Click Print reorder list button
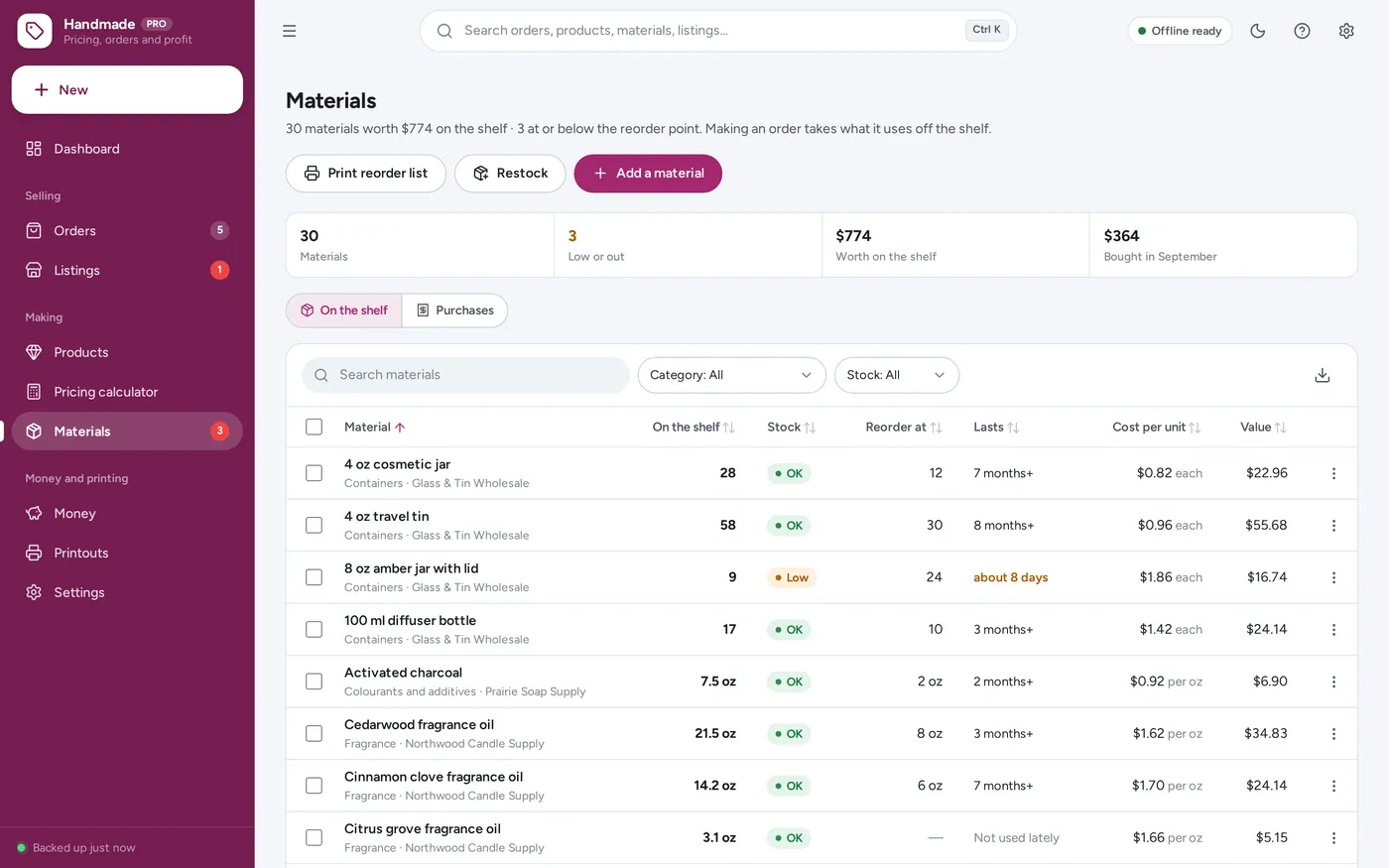The width and height of the screenshot is (1389, 868). click(x=366, y=174)
